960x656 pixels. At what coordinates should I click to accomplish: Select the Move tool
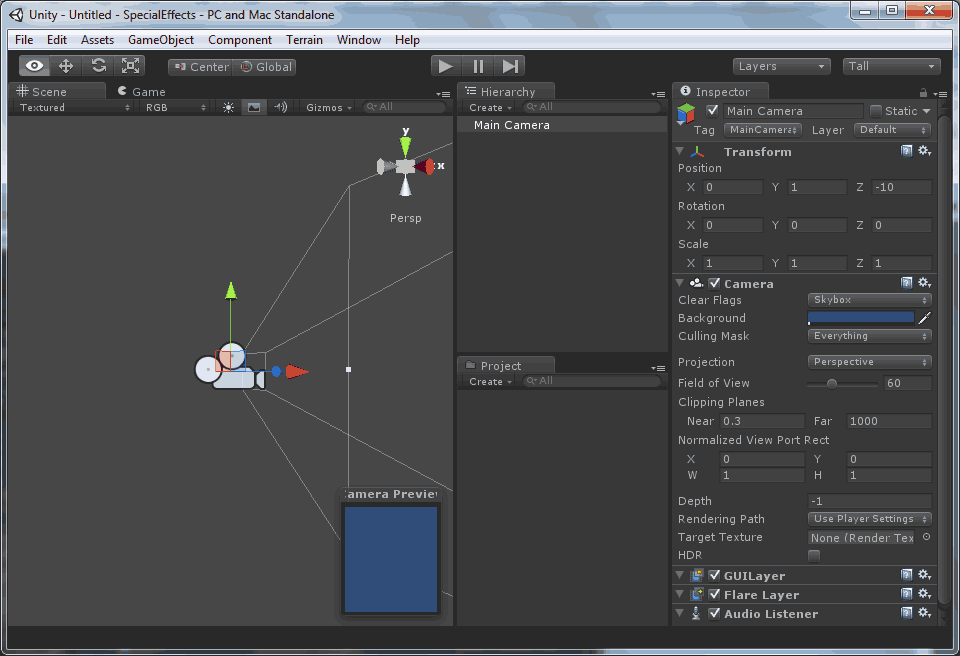(66, 66)
